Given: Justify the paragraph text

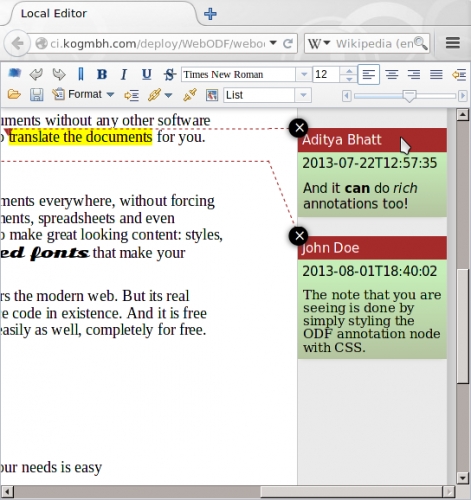Looking at the screenshot, I should (436, 74).
